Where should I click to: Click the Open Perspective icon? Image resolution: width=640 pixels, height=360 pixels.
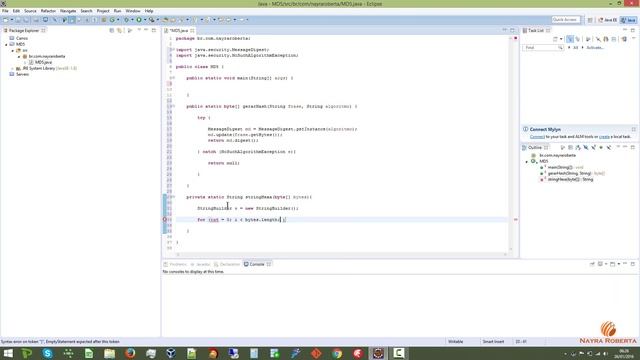click(x=590, y=20)
